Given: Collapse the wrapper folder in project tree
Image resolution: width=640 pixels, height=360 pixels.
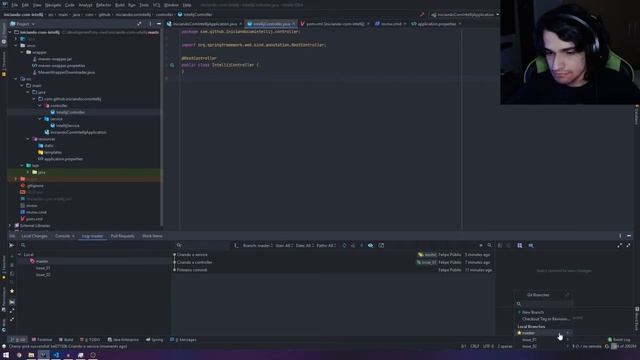Looking at the screenshot, I should click(22, 52).
